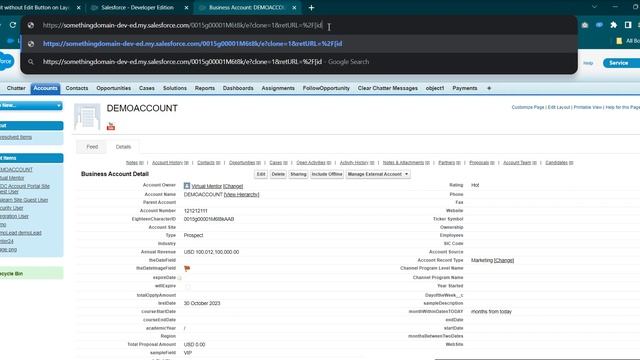The height and width of the screenshot is (360, 640).
Task: Open the Assignments tab
Action: pos(278,88)
